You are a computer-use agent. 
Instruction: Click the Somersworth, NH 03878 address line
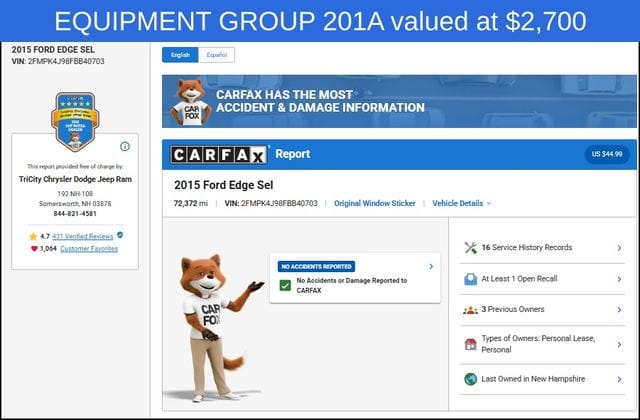pyautogui.click(x=75, y=203)
